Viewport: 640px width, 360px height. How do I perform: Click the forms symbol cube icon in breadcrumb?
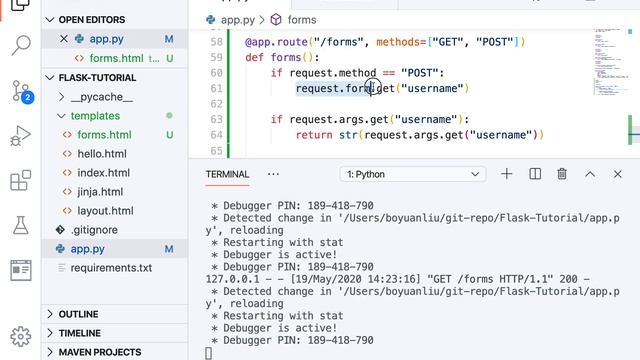[276, 20]
